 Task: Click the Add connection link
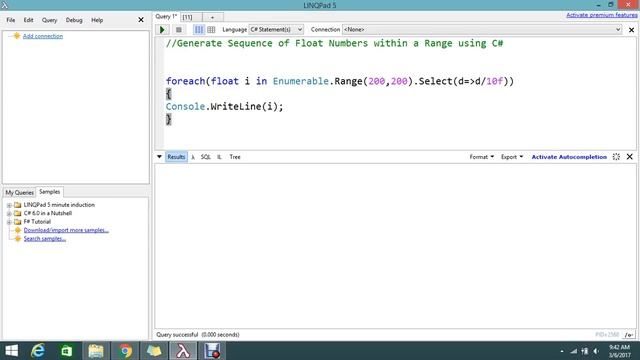coord(43,36)
